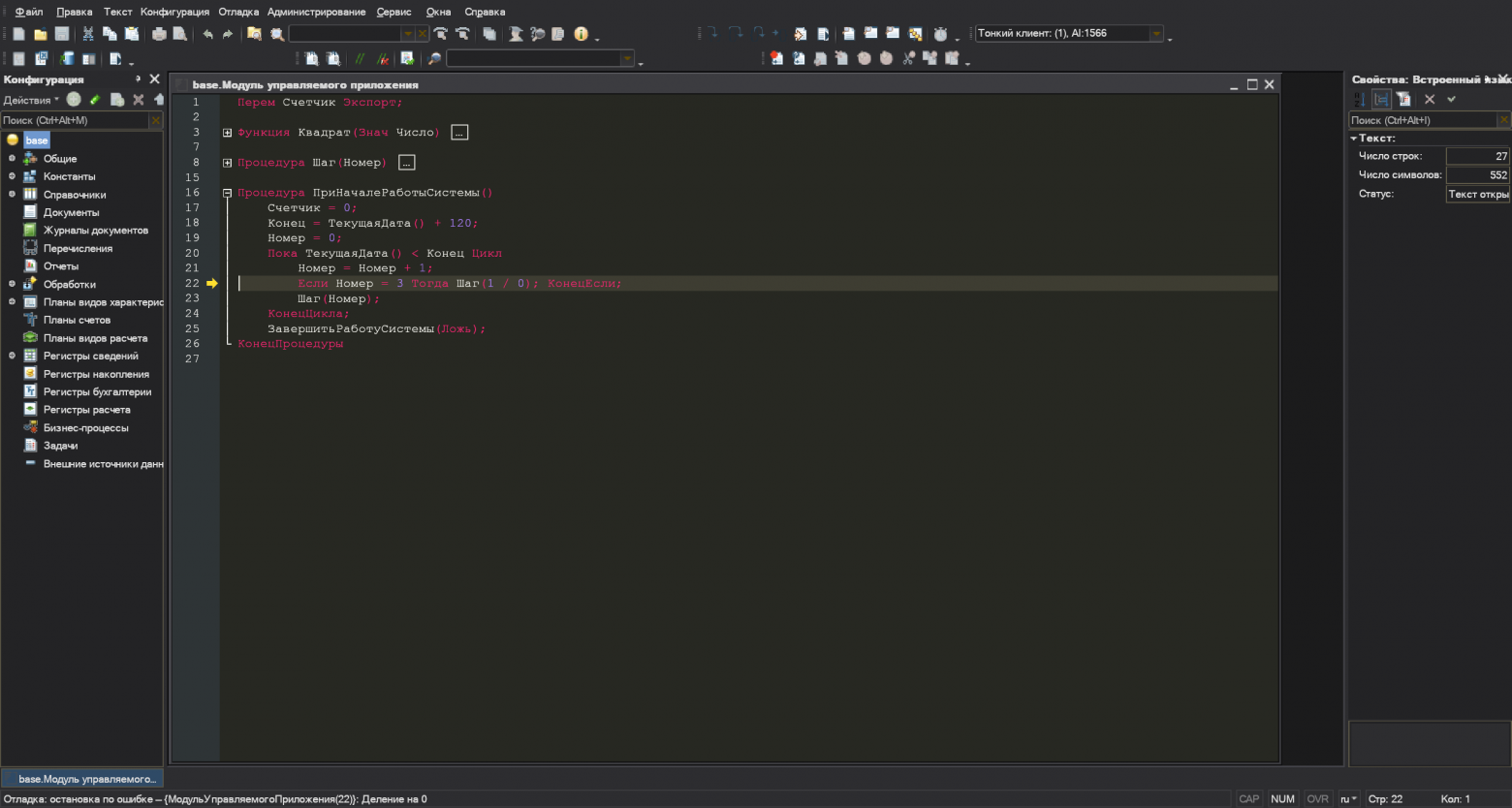The image size is (1512, 808).
Task: Expand the Справочники tree node
Action: click(x=12, y=194)
